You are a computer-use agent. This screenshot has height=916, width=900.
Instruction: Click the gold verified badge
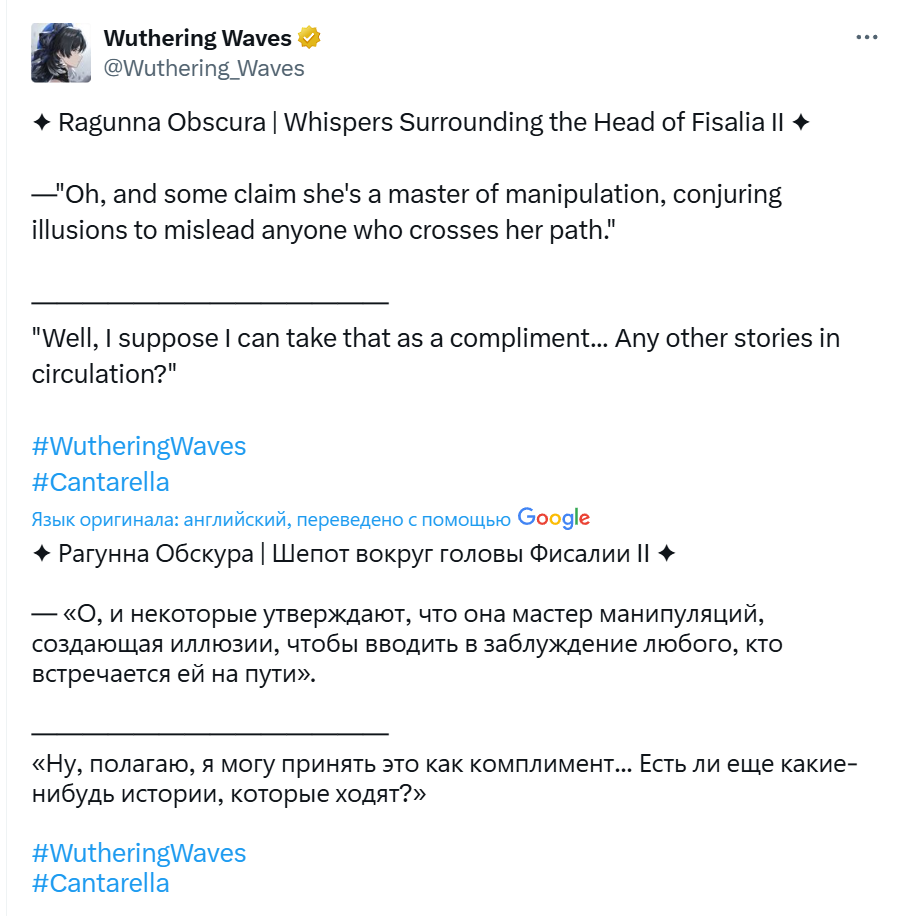pos(309,37)
